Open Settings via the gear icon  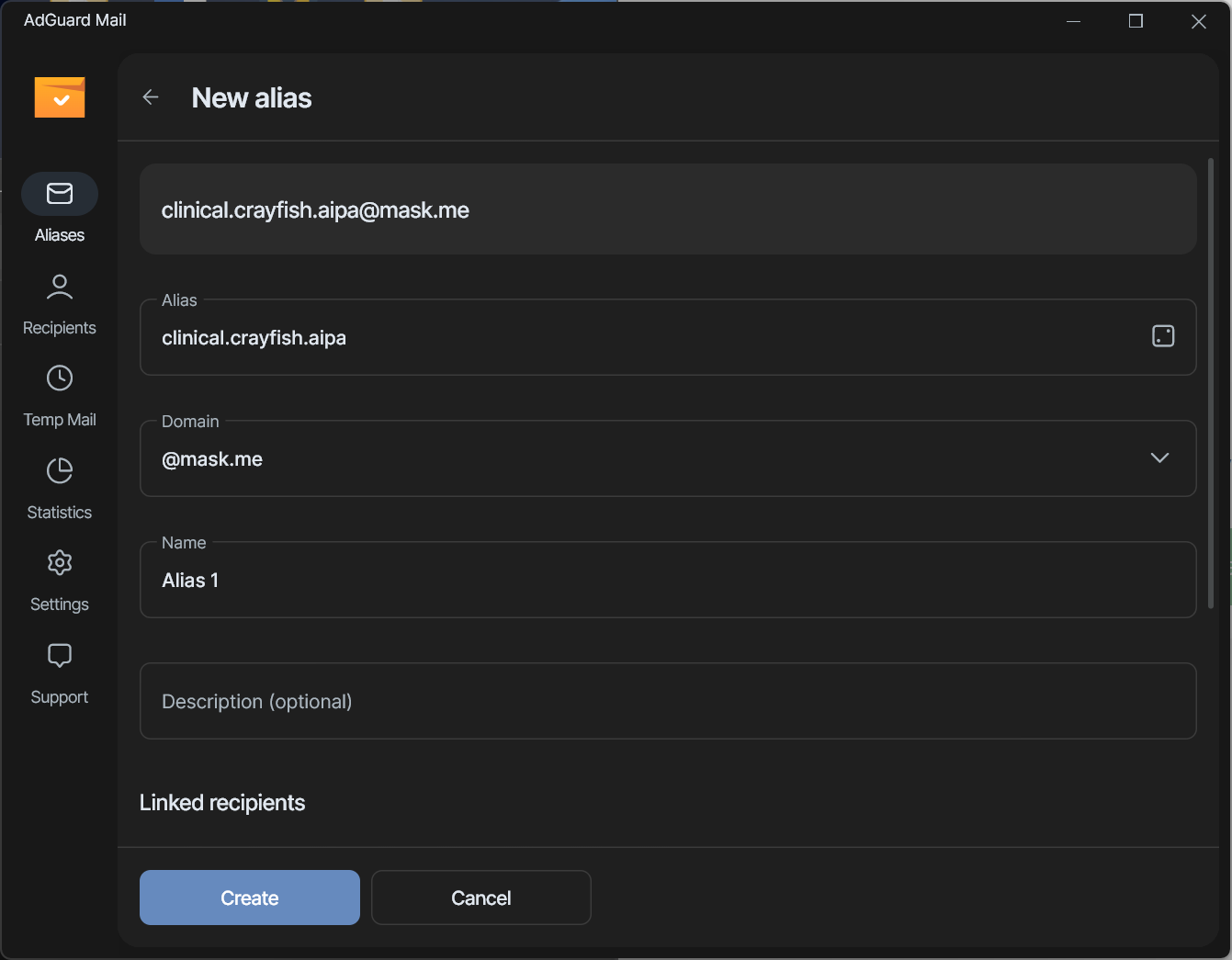point(60,581)
